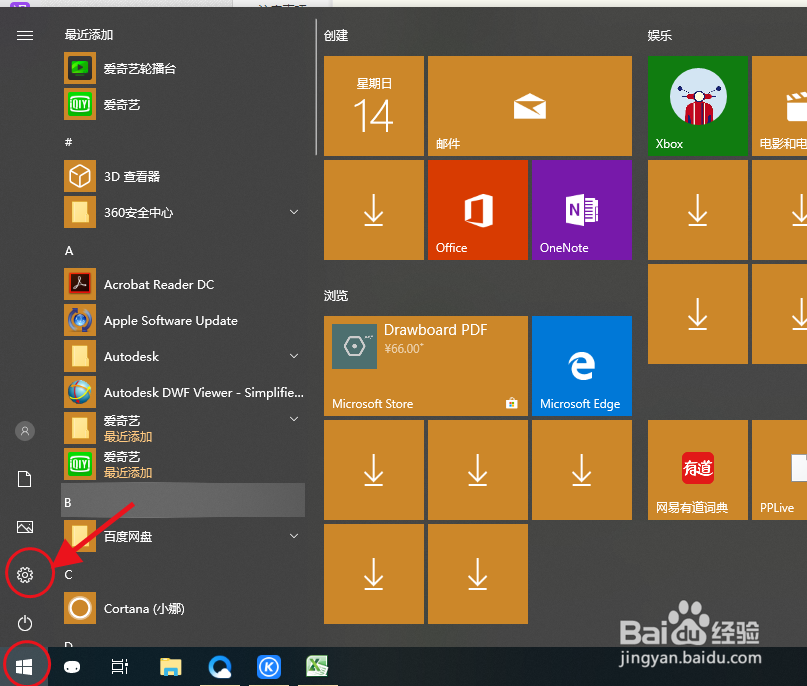Image resolution: width=807 pixels, height=686 pixels.
Task: Open the 邮件 mail tile
Action: pos(530,105)
